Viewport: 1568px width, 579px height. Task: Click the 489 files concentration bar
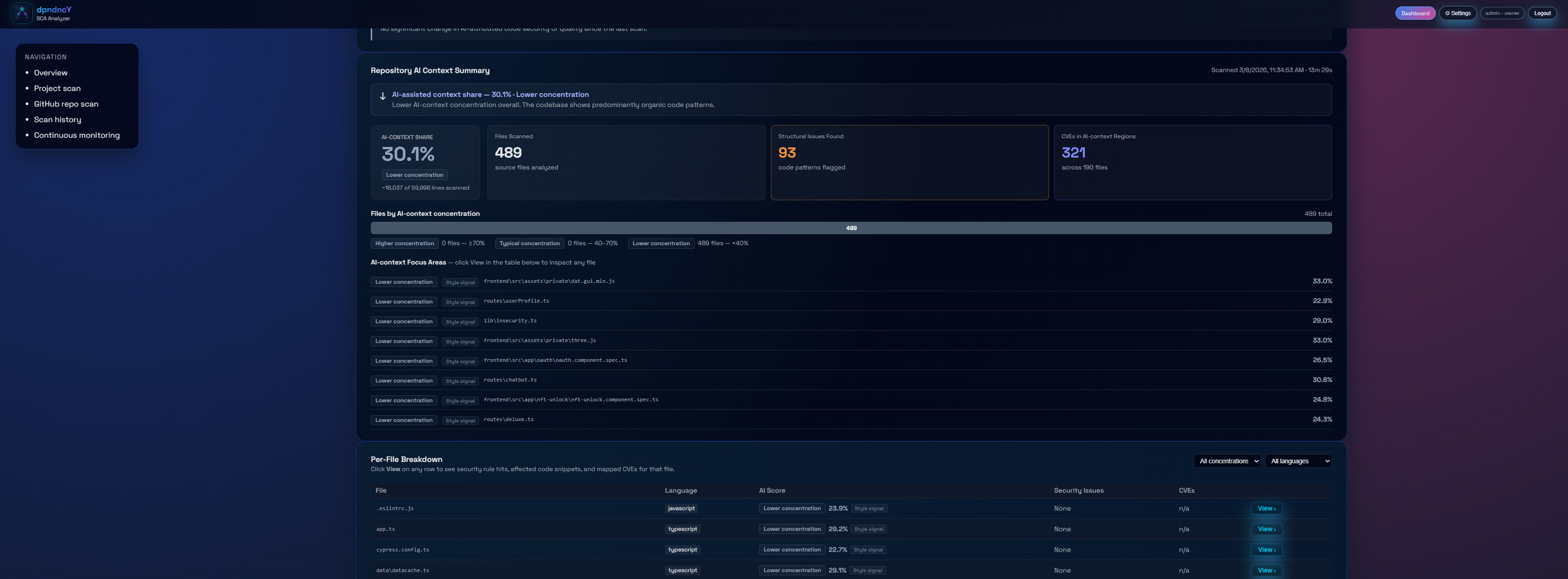850,228
